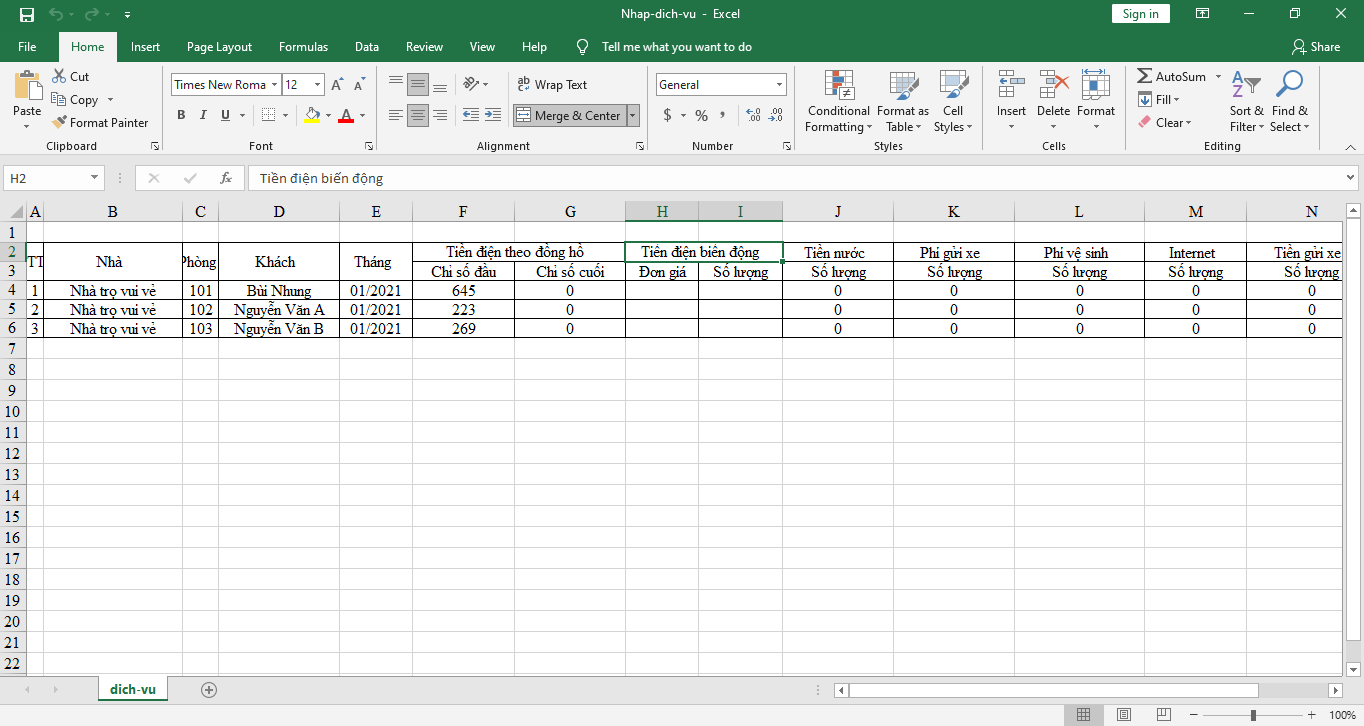Click the AutoSum sigma icon
The width and height of the screenshot is (1364, 726).
1145,77
